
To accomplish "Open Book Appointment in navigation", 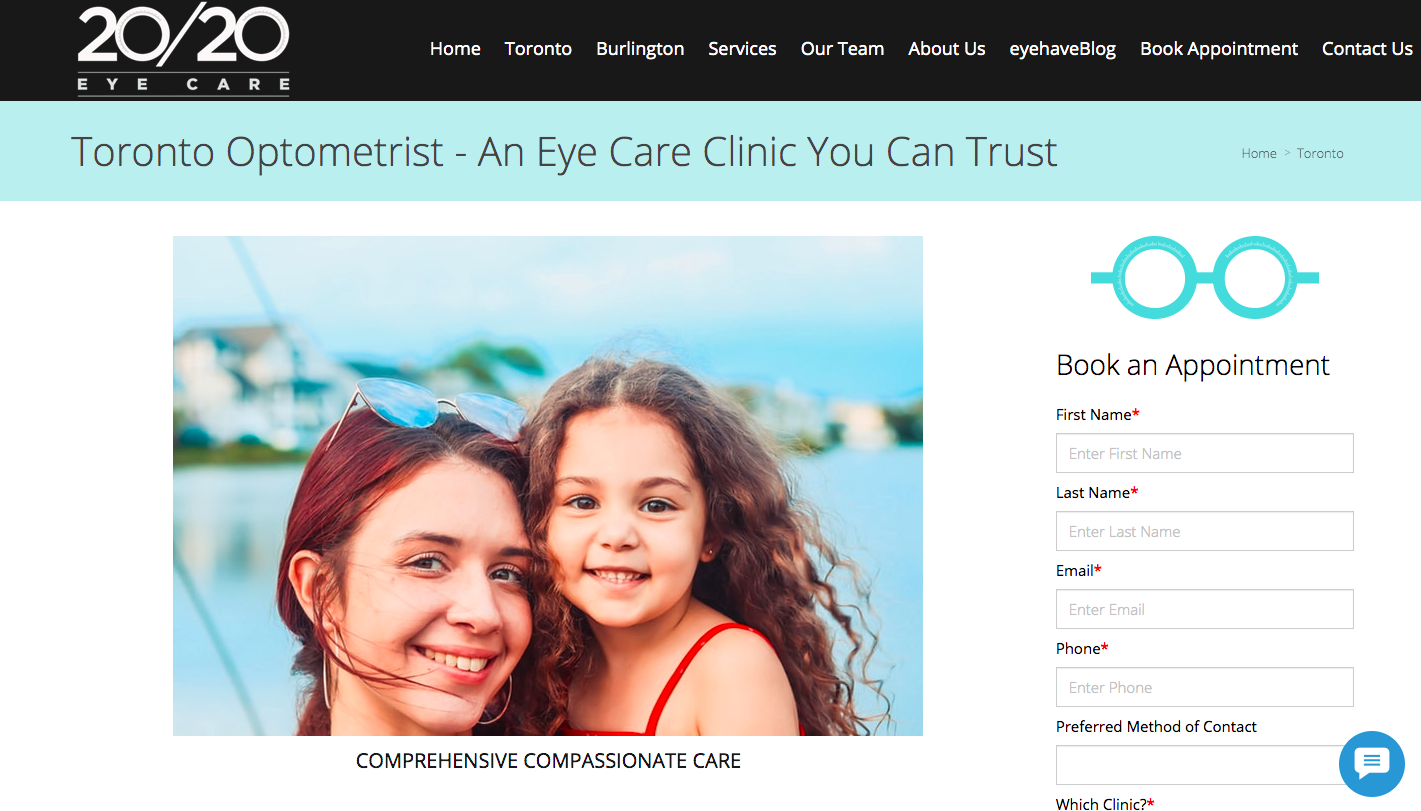I will tap(1219, 49).
